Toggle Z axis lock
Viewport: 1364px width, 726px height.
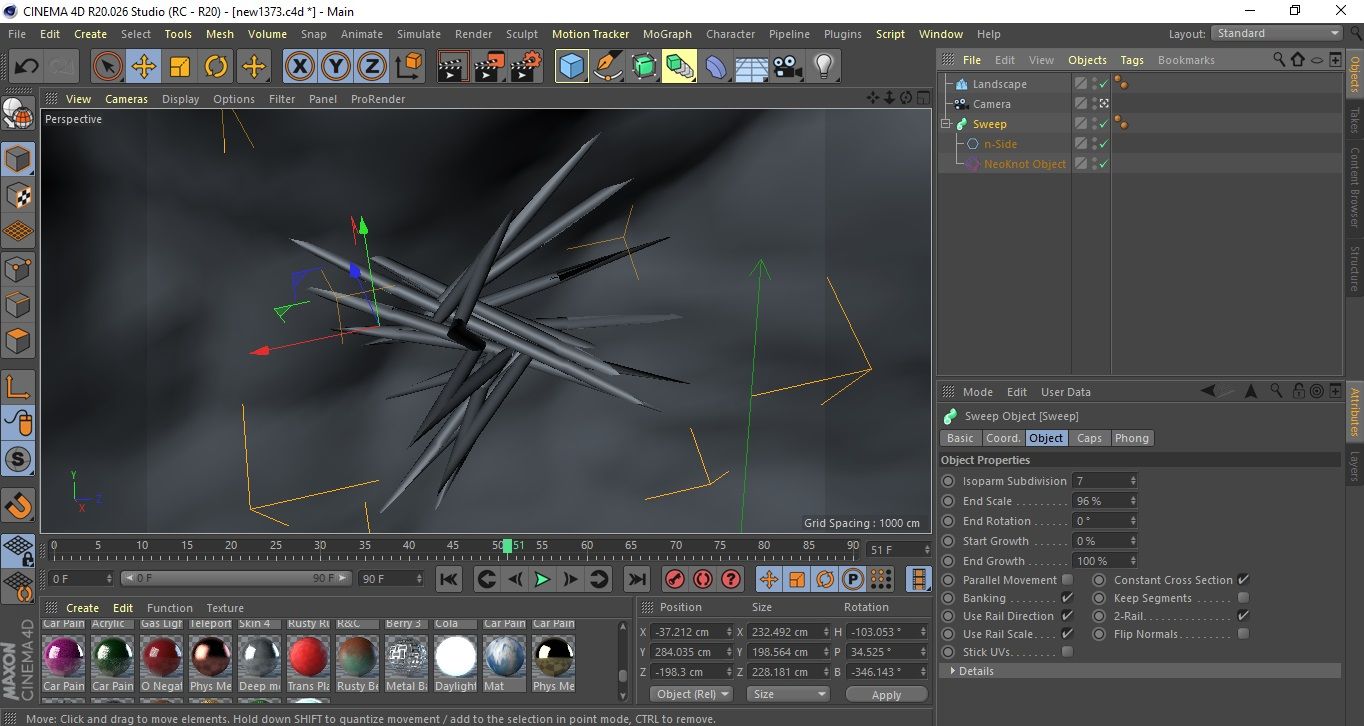coord(372,67)
